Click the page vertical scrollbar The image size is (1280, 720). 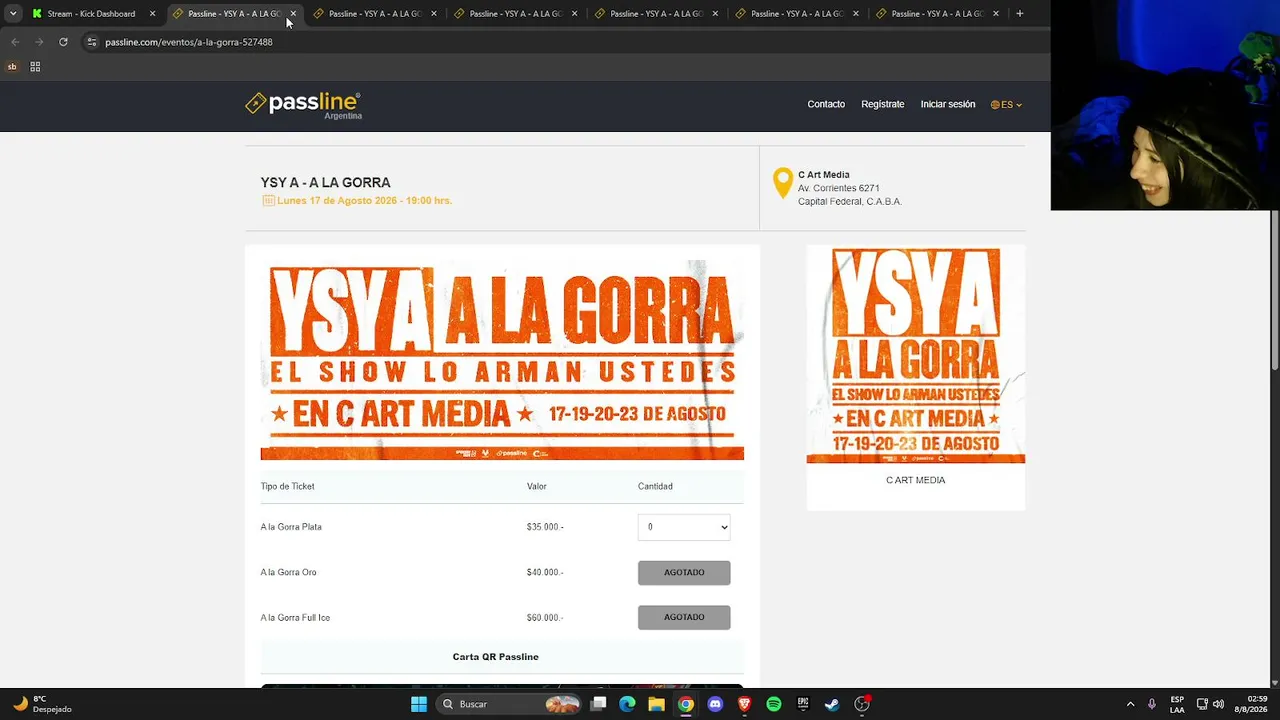(1274, 290)
